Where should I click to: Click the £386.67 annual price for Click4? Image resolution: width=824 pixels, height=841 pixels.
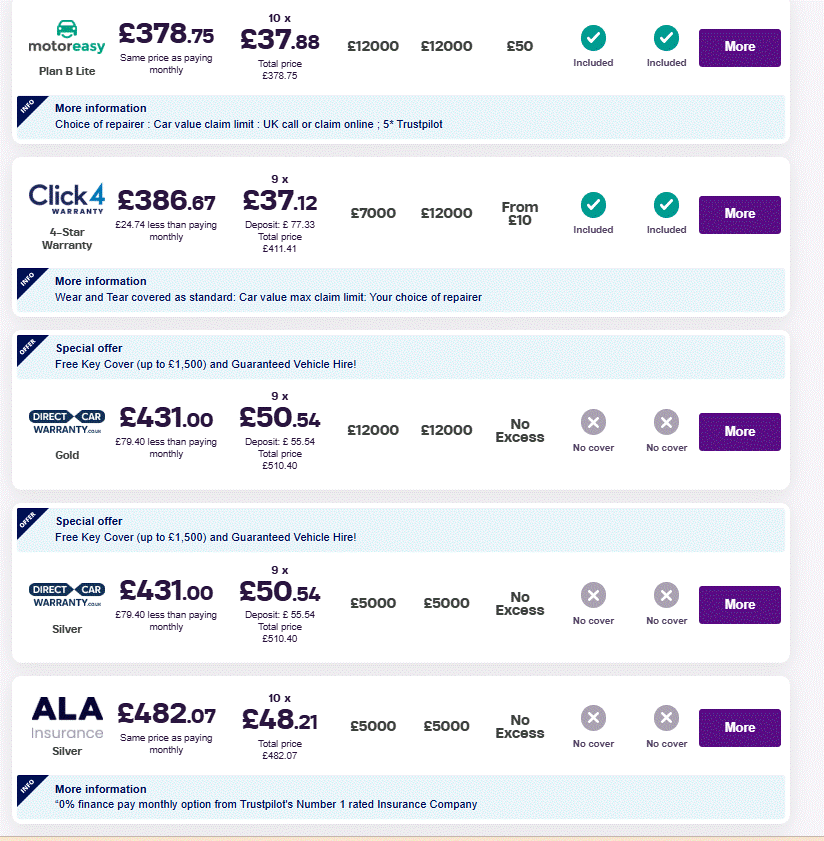(x=166, y=201)
